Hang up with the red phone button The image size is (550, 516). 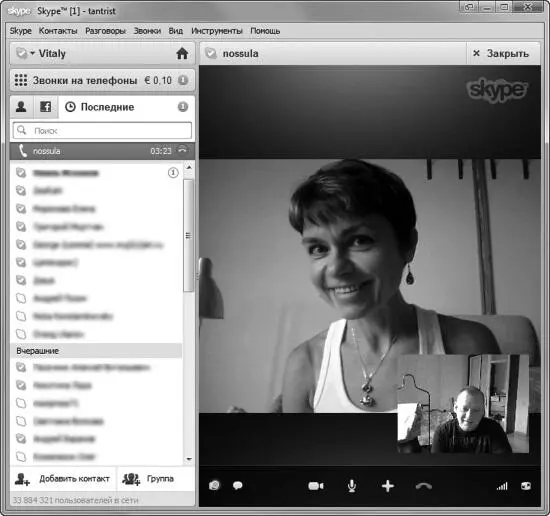424,486
